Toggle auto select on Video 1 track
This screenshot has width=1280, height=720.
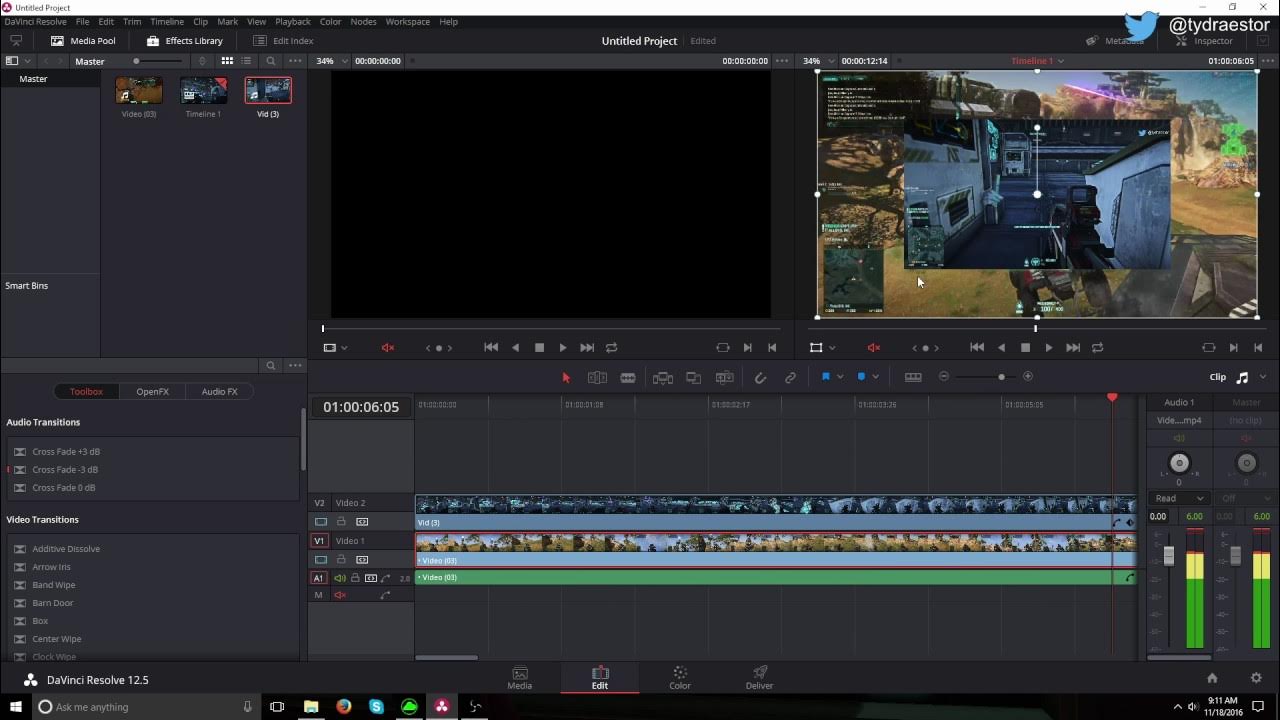click(x=362, y=560)
